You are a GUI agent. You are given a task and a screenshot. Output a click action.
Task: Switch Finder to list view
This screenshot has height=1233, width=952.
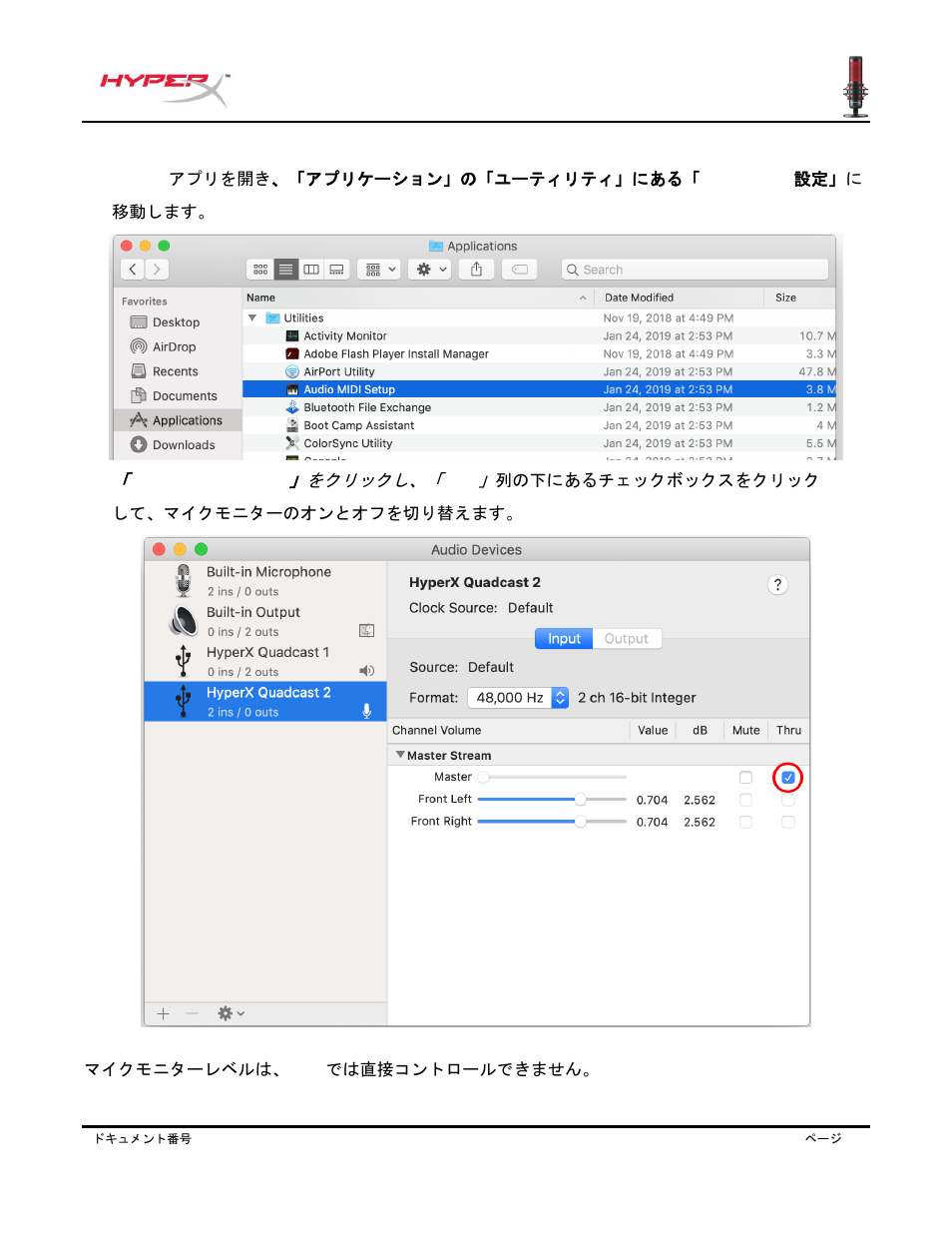point(286,270)
